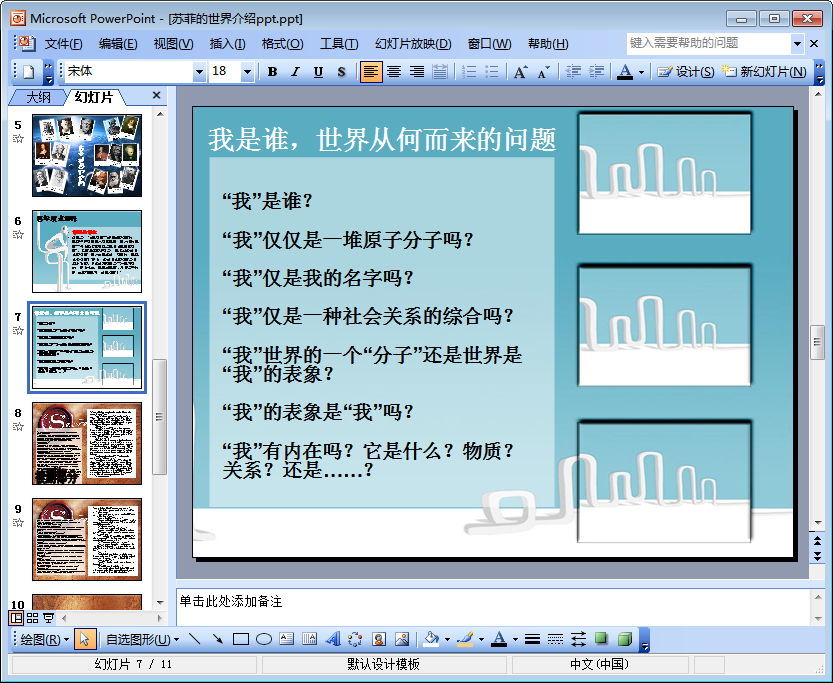Switch to the 大纲 outline tab
This screenshot has width=833, height=683.
tap(38, 97)
